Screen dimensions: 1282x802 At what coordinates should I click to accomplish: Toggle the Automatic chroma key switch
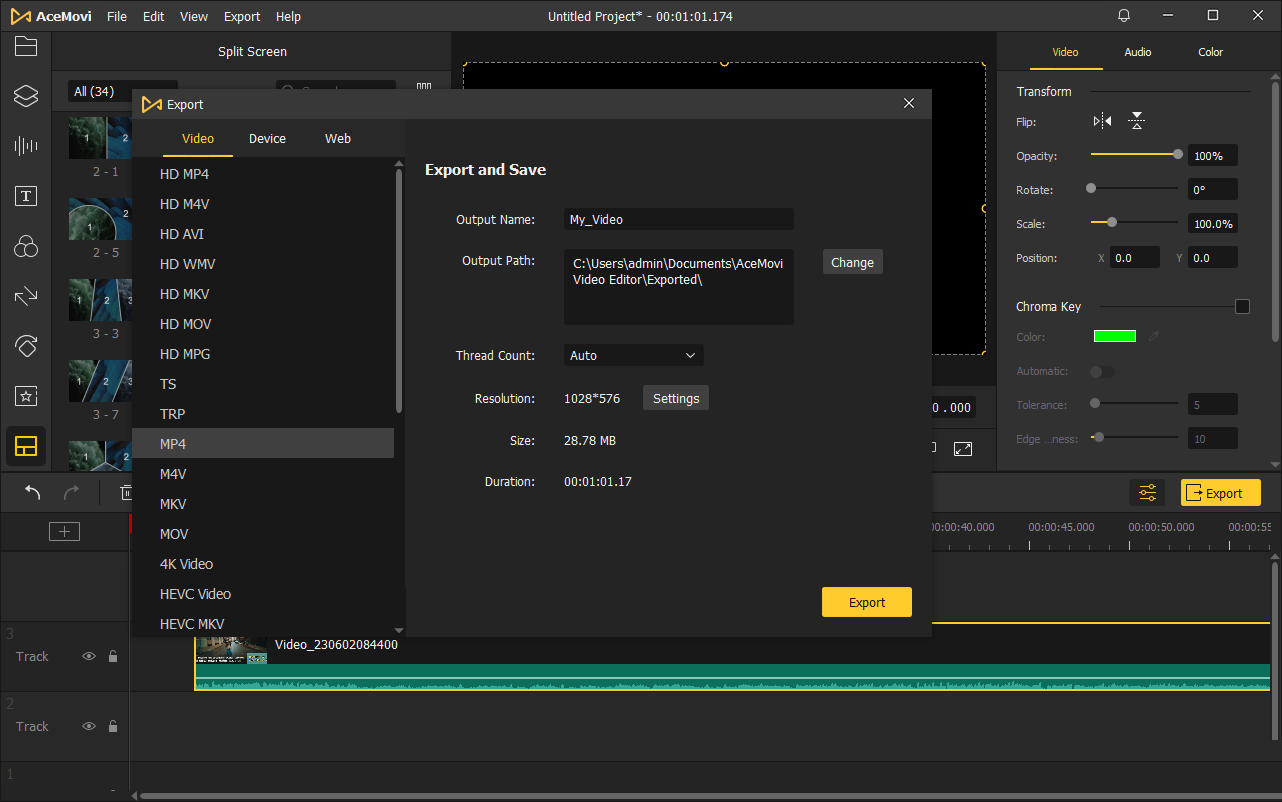coord(1102,371)
